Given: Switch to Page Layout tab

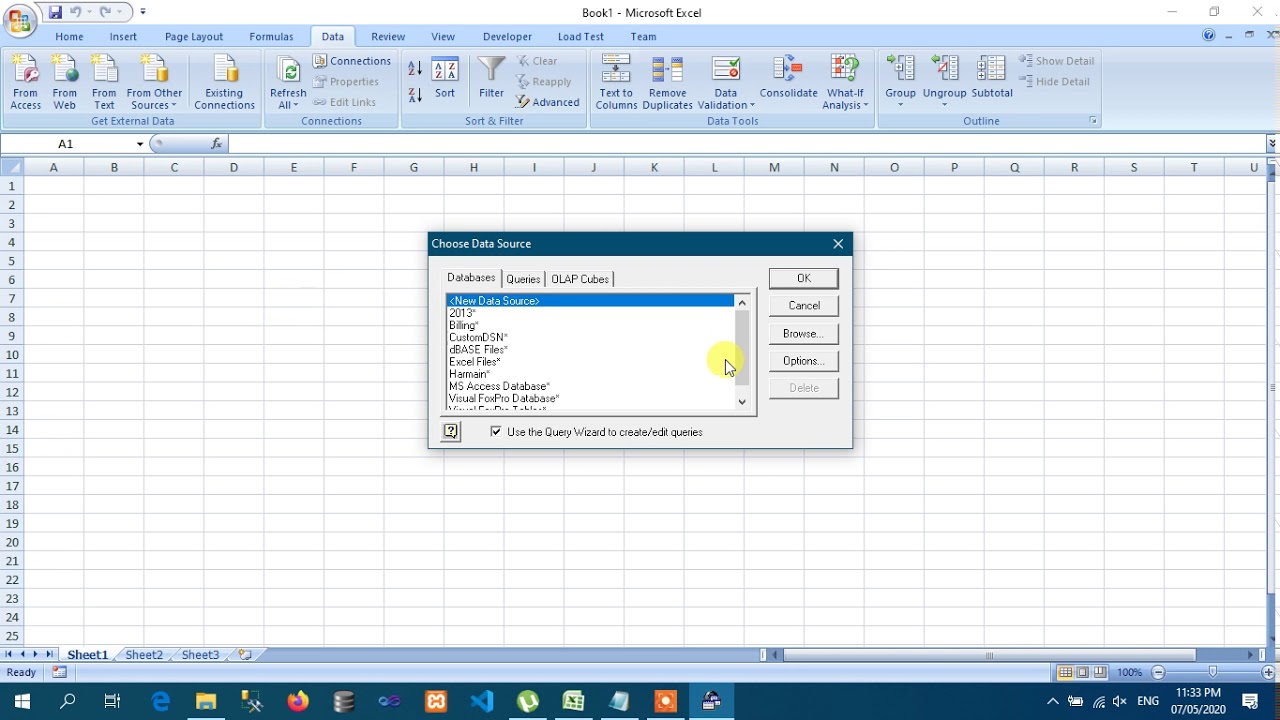Looking at the screenshot, I should tap(194, 37).
